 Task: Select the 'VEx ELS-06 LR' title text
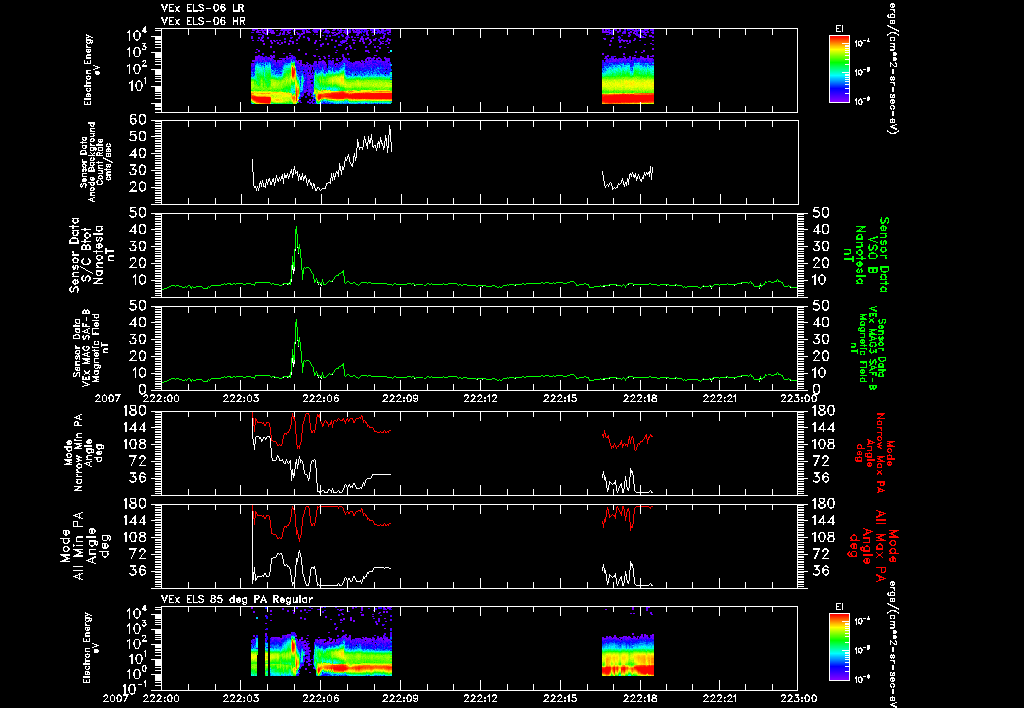click(x=203, y=8)
